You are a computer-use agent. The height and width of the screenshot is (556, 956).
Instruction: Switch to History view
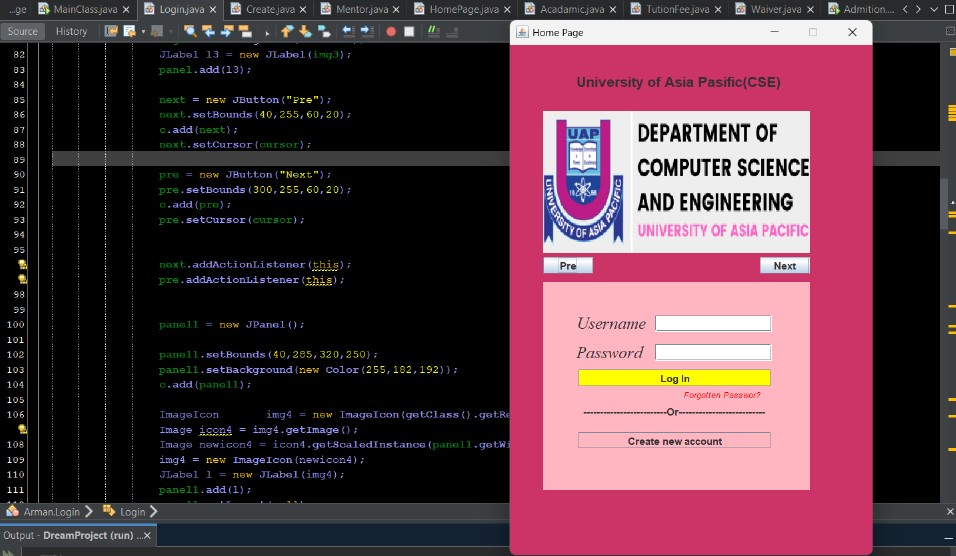pyautogui.click(x=71, y=31)
